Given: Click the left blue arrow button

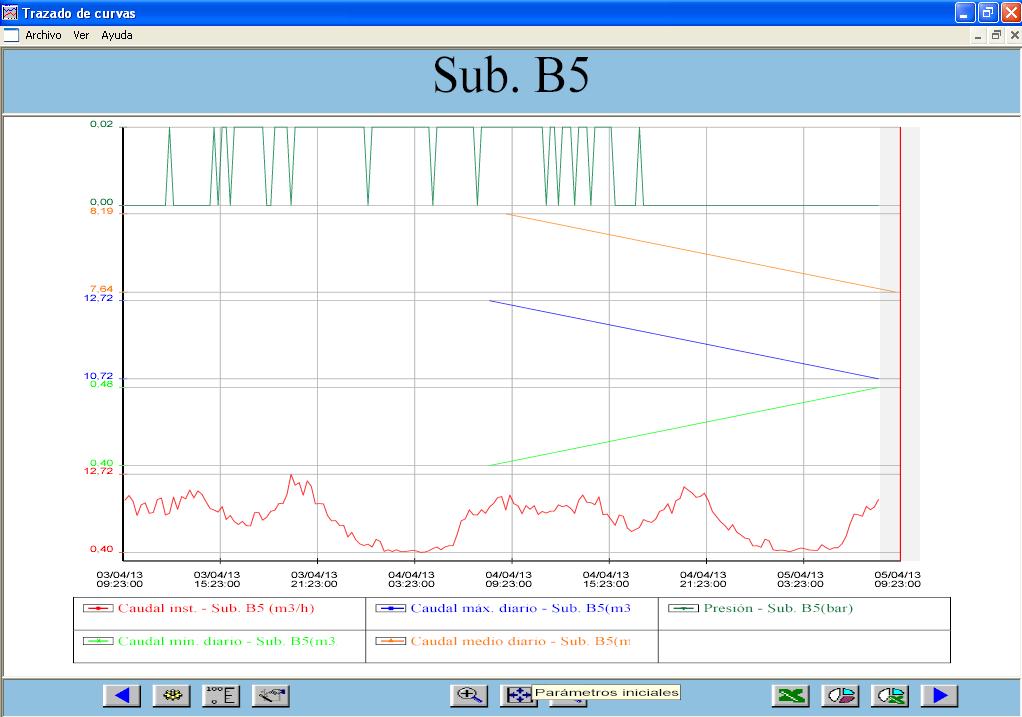Looking at the screenshot, I should pos(122,696).
